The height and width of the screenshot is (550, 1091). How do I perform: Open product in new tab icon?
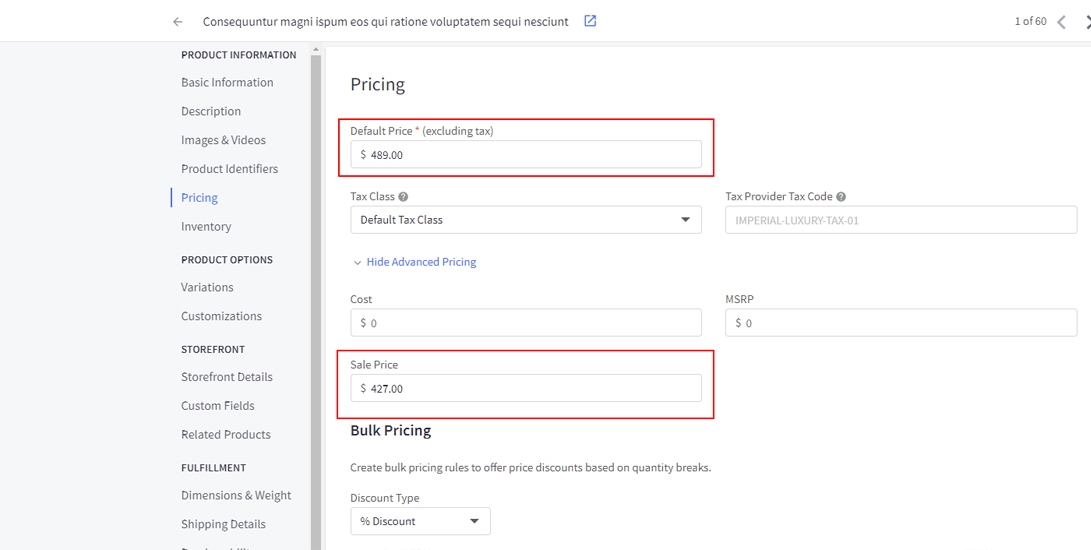590,21
